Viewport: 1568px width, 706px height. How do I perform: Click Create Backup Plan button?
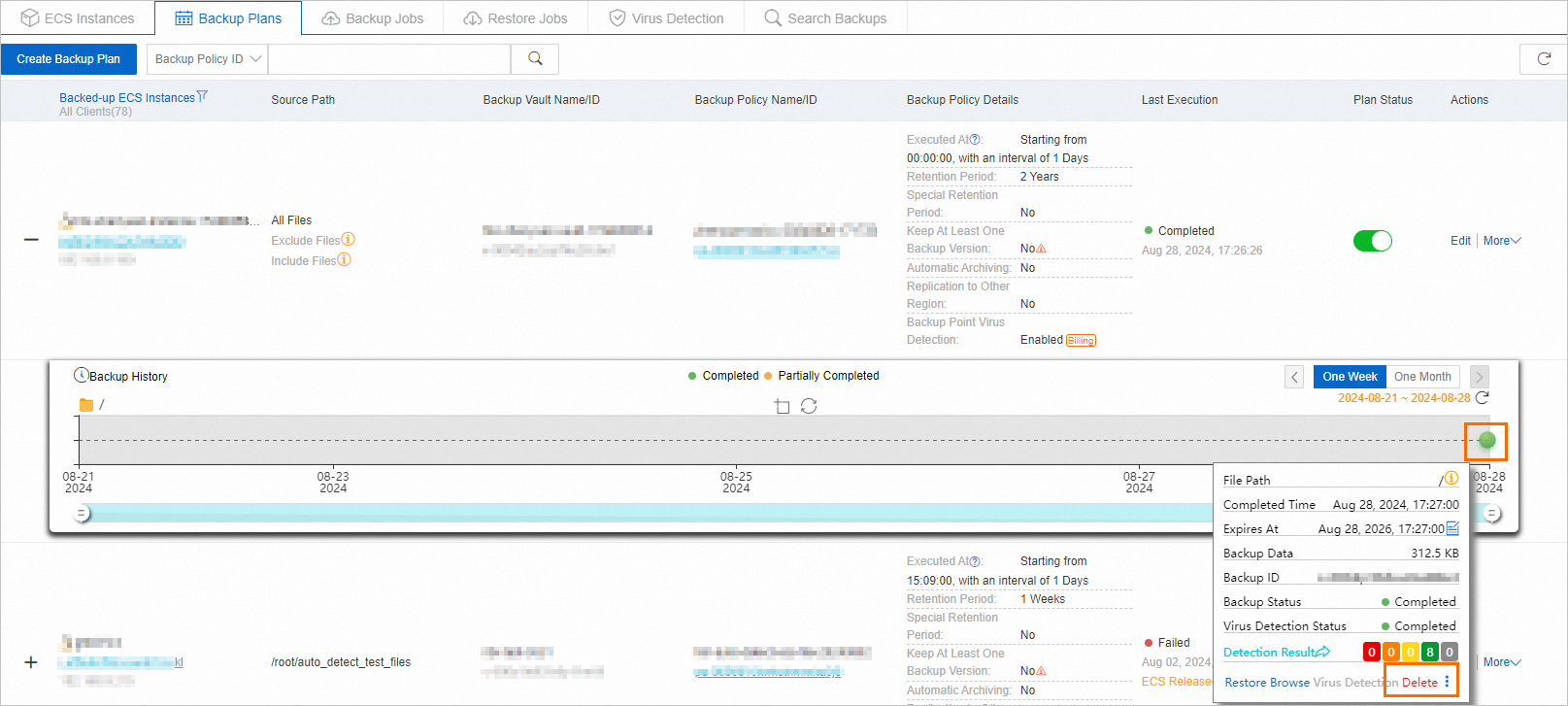68,59
